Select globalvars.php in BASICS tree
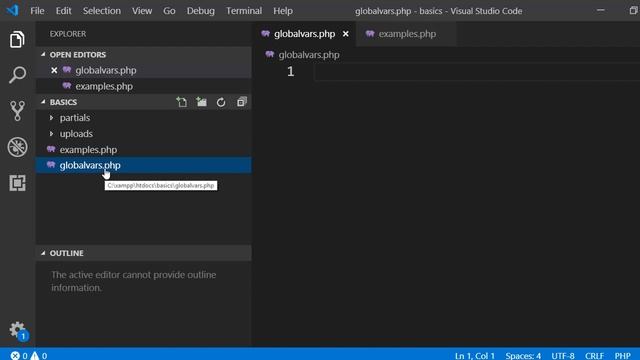Image resolution: width=640 pixels, height=360 pixels. click(x=144, y=165)
